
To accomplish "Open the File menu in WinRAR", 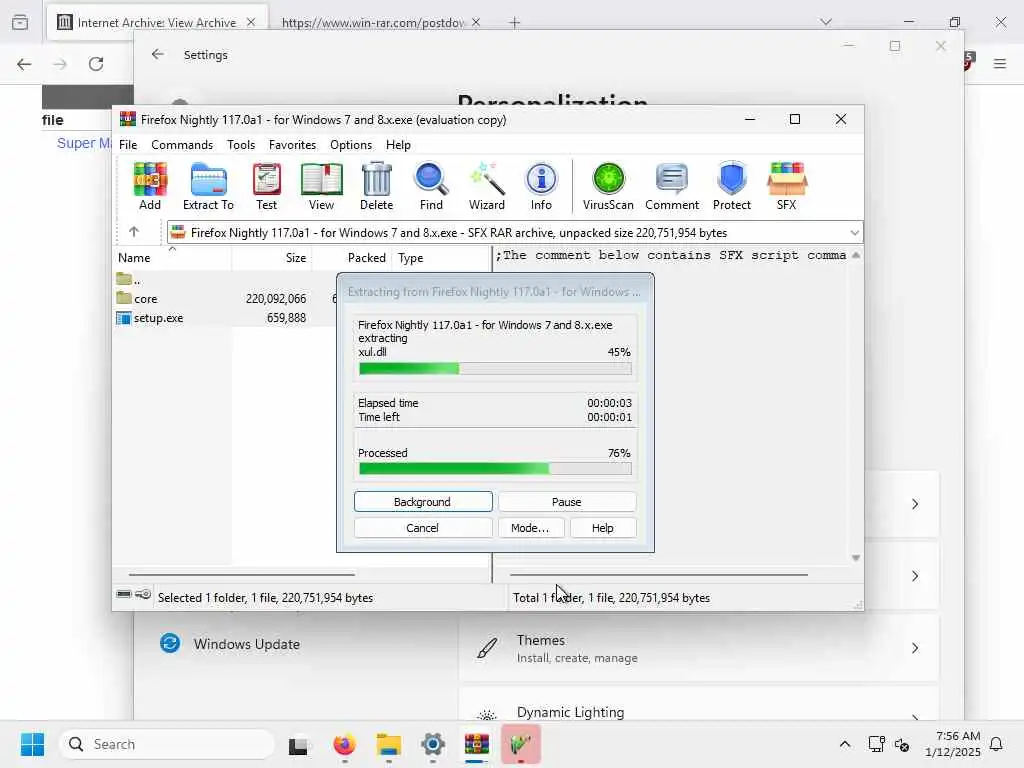I will click(128, 145).
